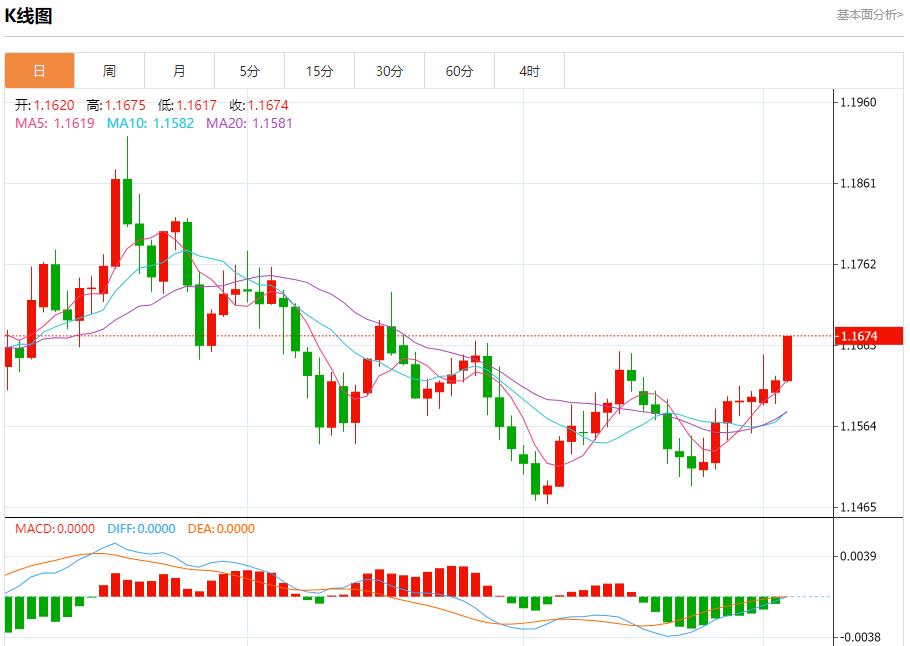
Task: Switch to the 4时 four-hour tab
Action: tap(529, 71)
